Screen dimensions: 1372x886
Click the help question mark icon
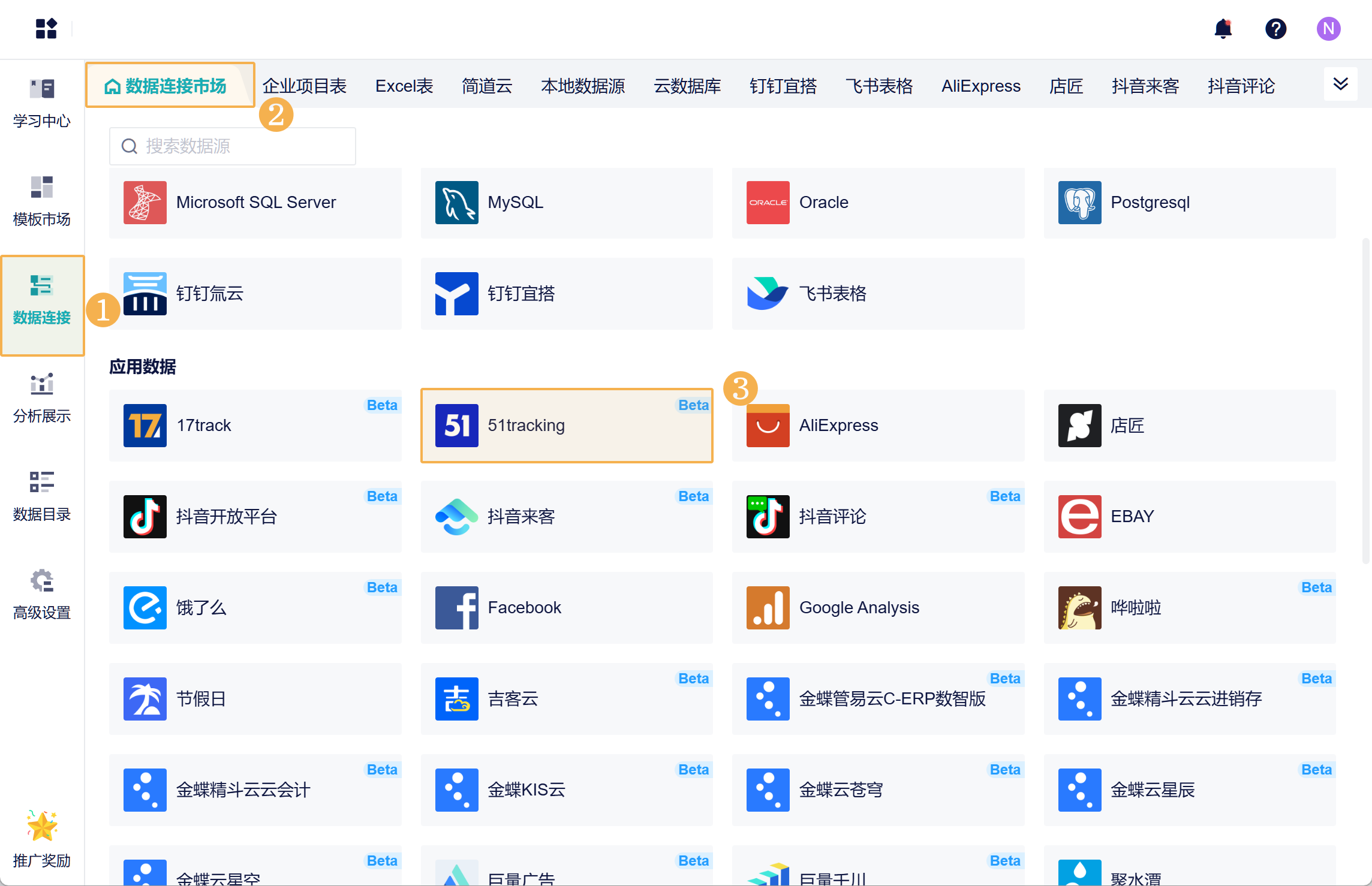click(x=1275, y=29)
